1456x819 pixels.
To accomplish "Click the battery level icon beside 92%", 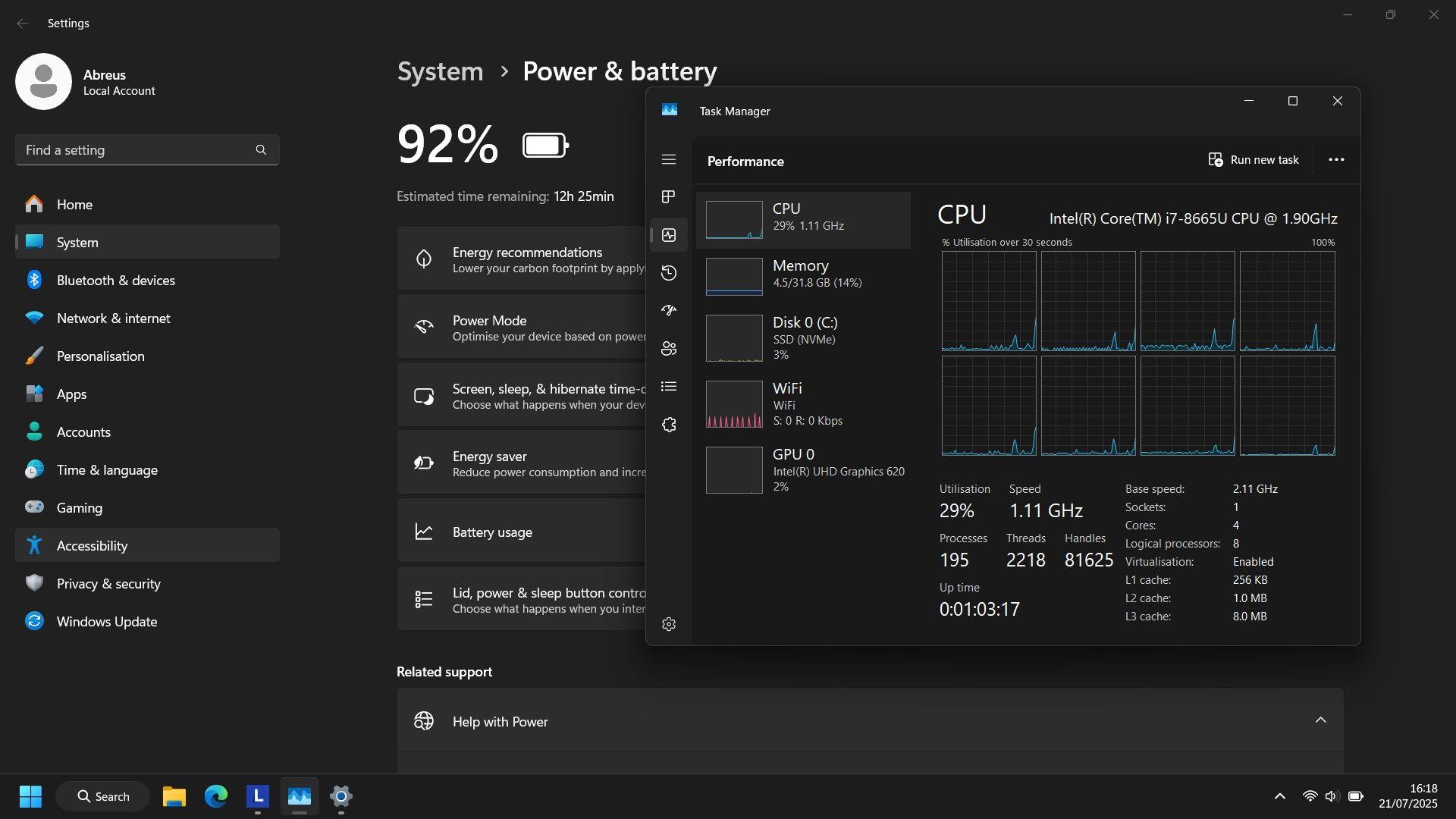I will 546,145.
